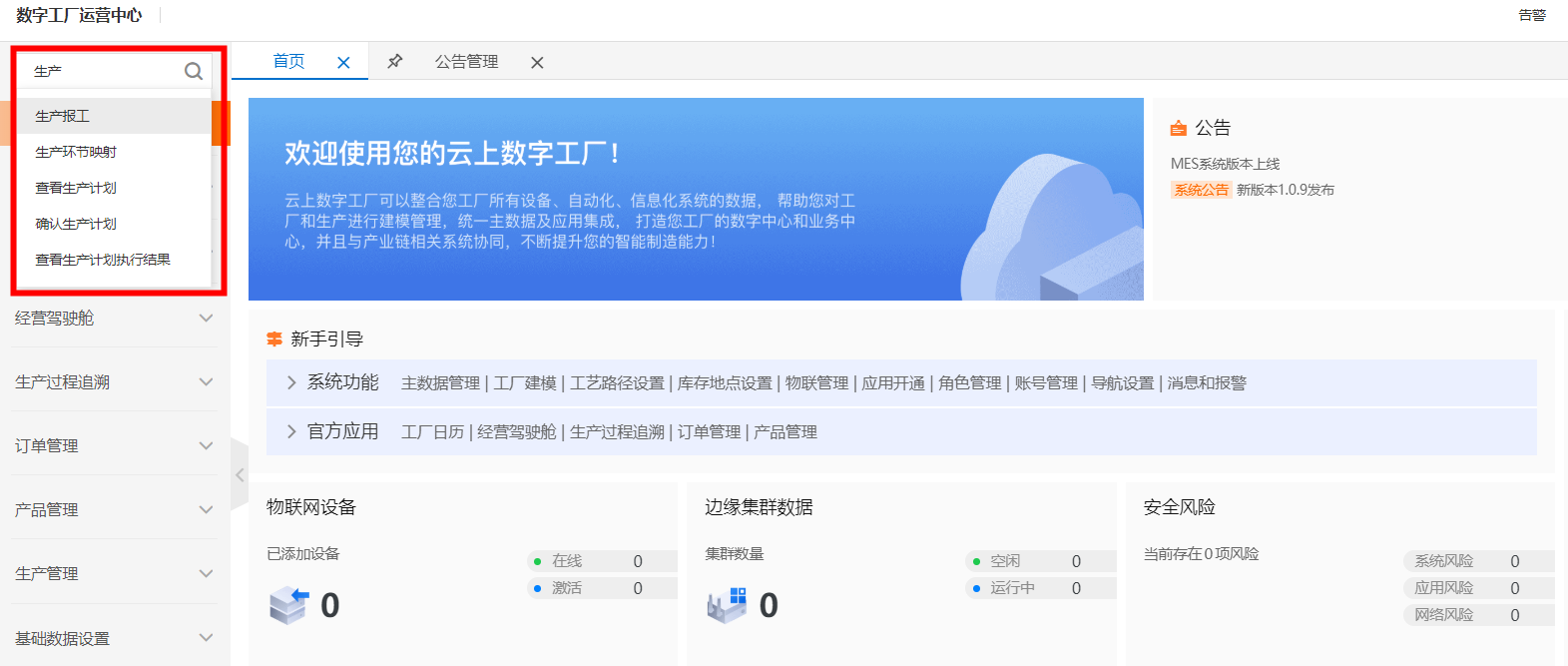Click the welcome banner cloud image
Screen dimensions: 1568x666
click(1051, 228)
